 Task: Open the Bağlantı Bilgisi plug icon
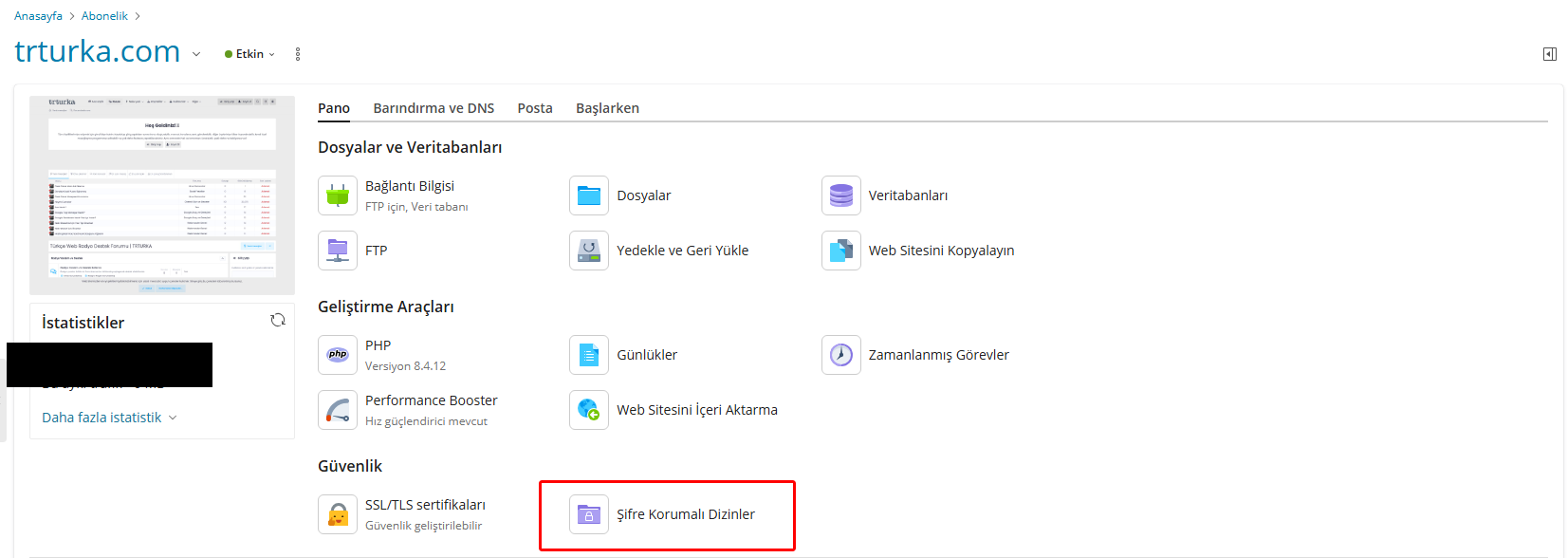coord(338,195)
